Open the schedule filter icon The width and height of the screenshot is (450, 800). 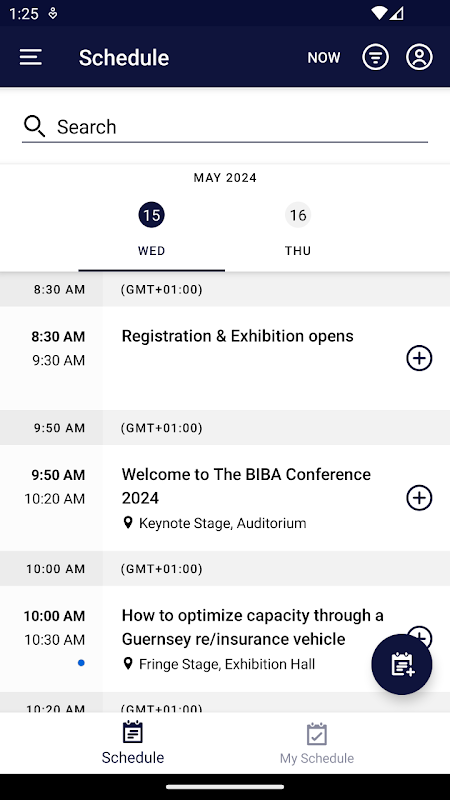[375, 57]
